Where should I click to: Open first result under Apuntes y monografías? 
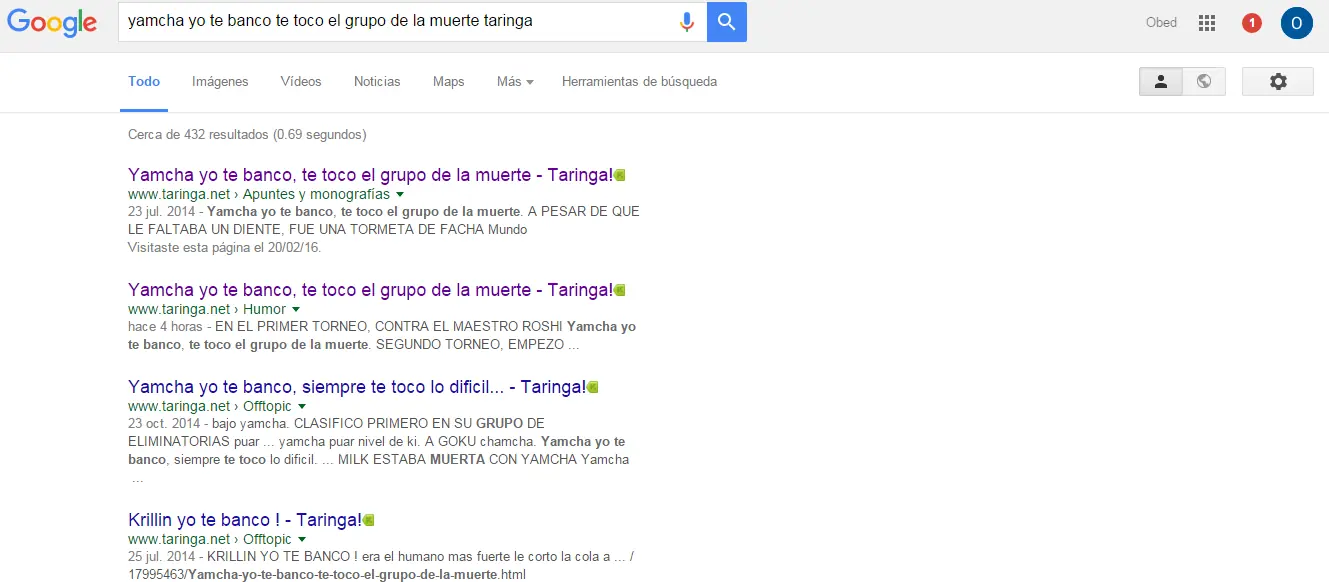(370, 175)
